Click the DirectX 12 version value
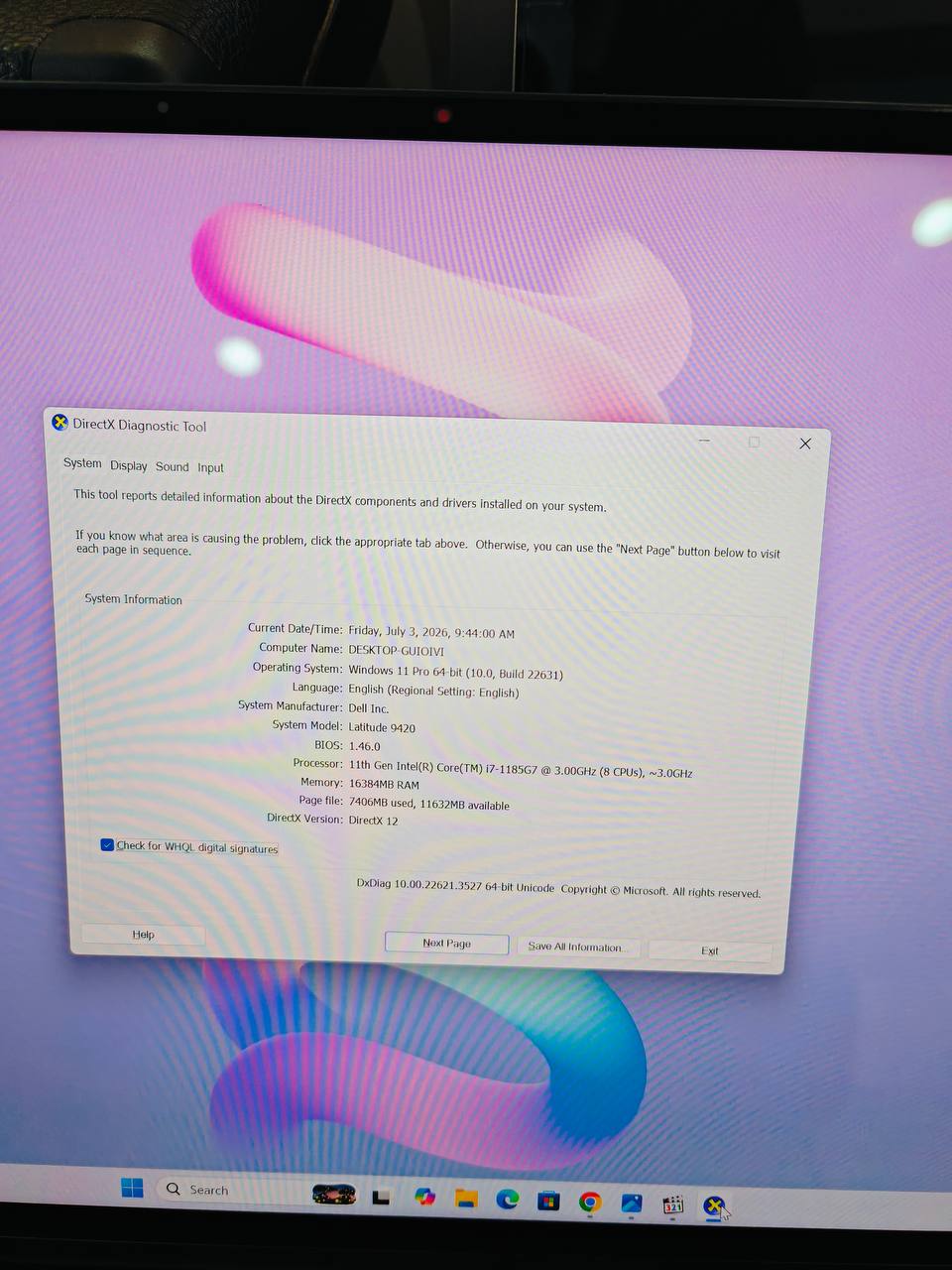The width and height of the screenshot is (952, 1270). point(373,820)
